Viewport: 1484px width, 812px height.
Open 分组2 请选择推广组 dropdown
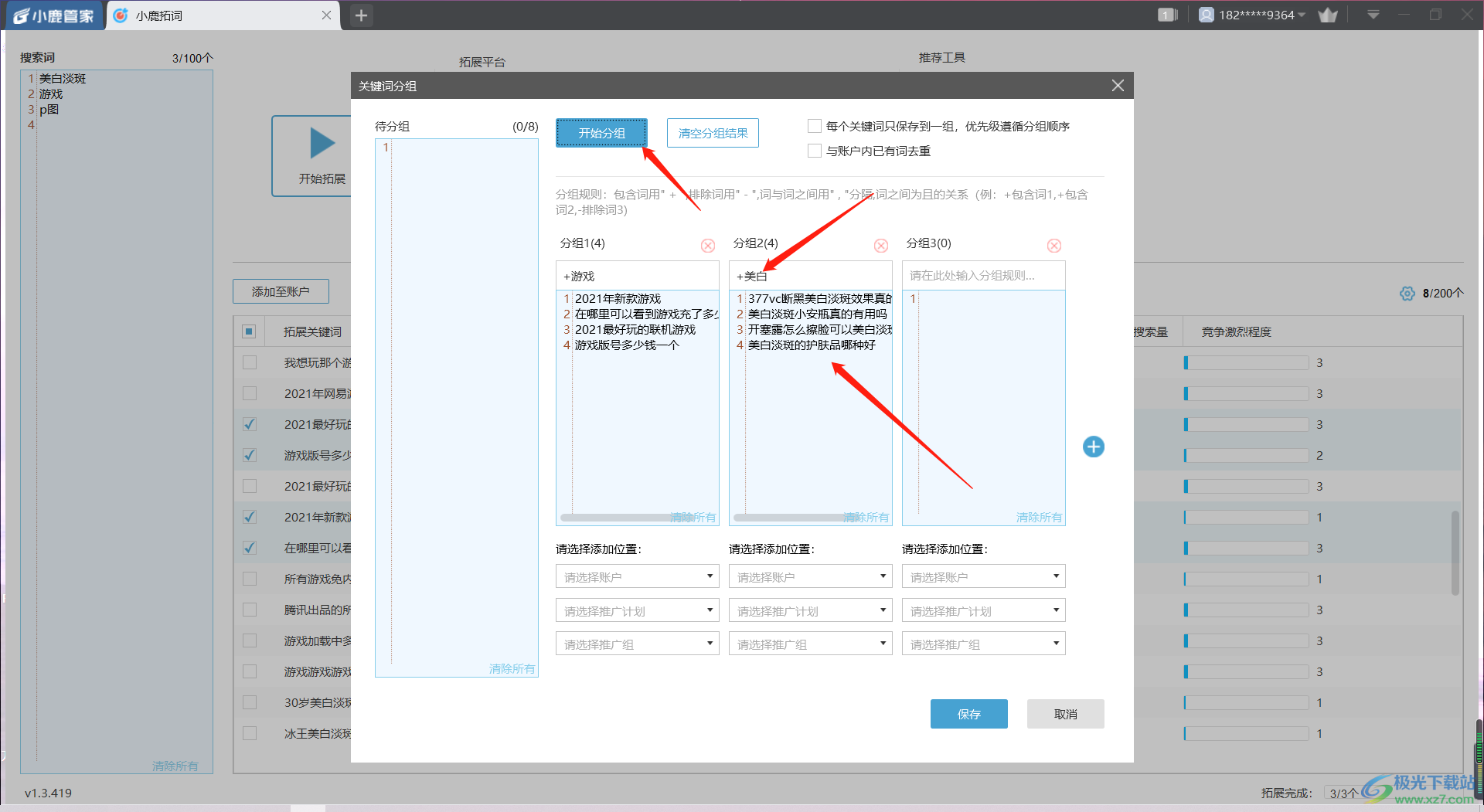(810, 644)
